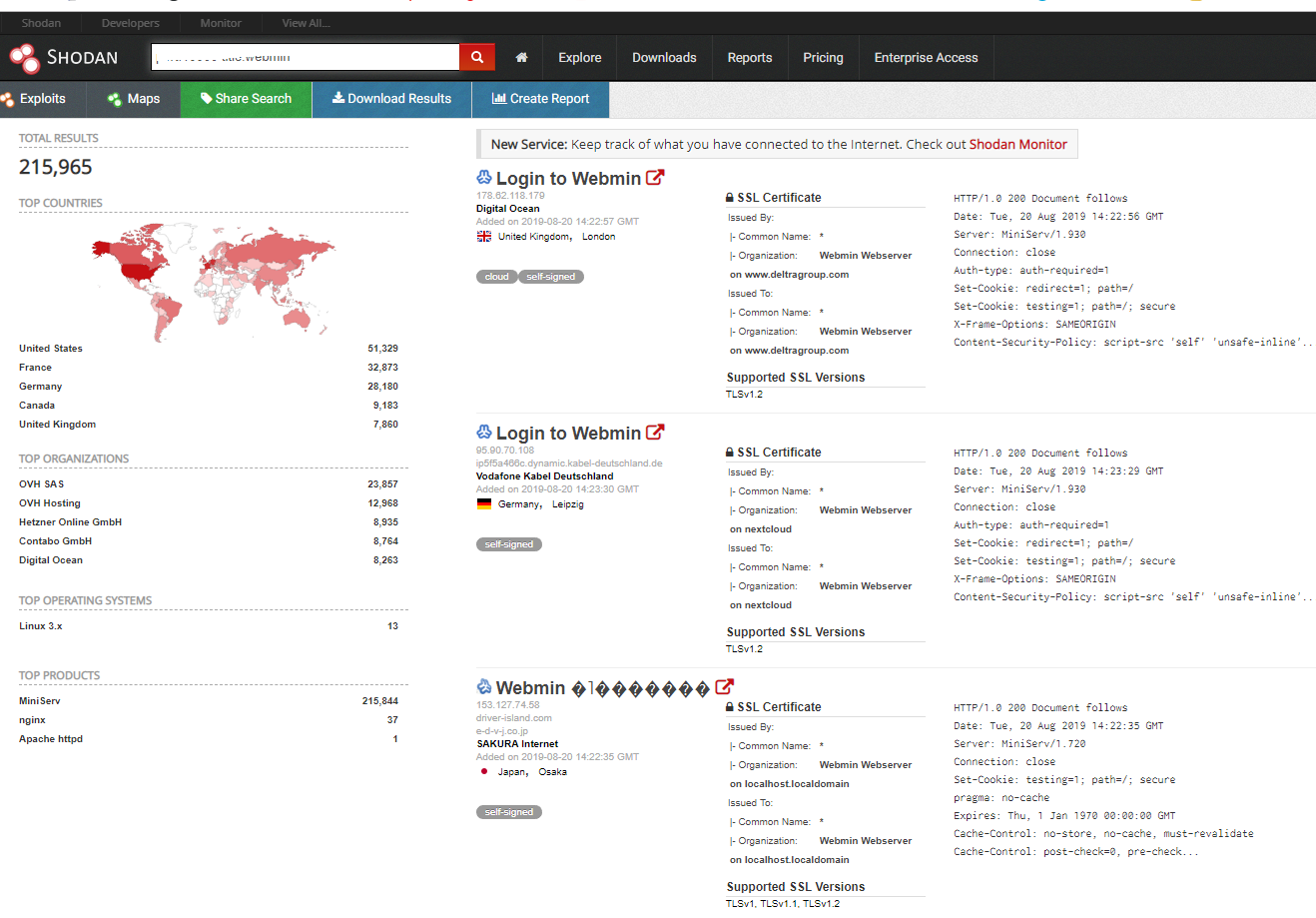Viewport: 1316px width, 918px height.
Task: Open second Login to Webmin result title
Action: pos(568,433)
